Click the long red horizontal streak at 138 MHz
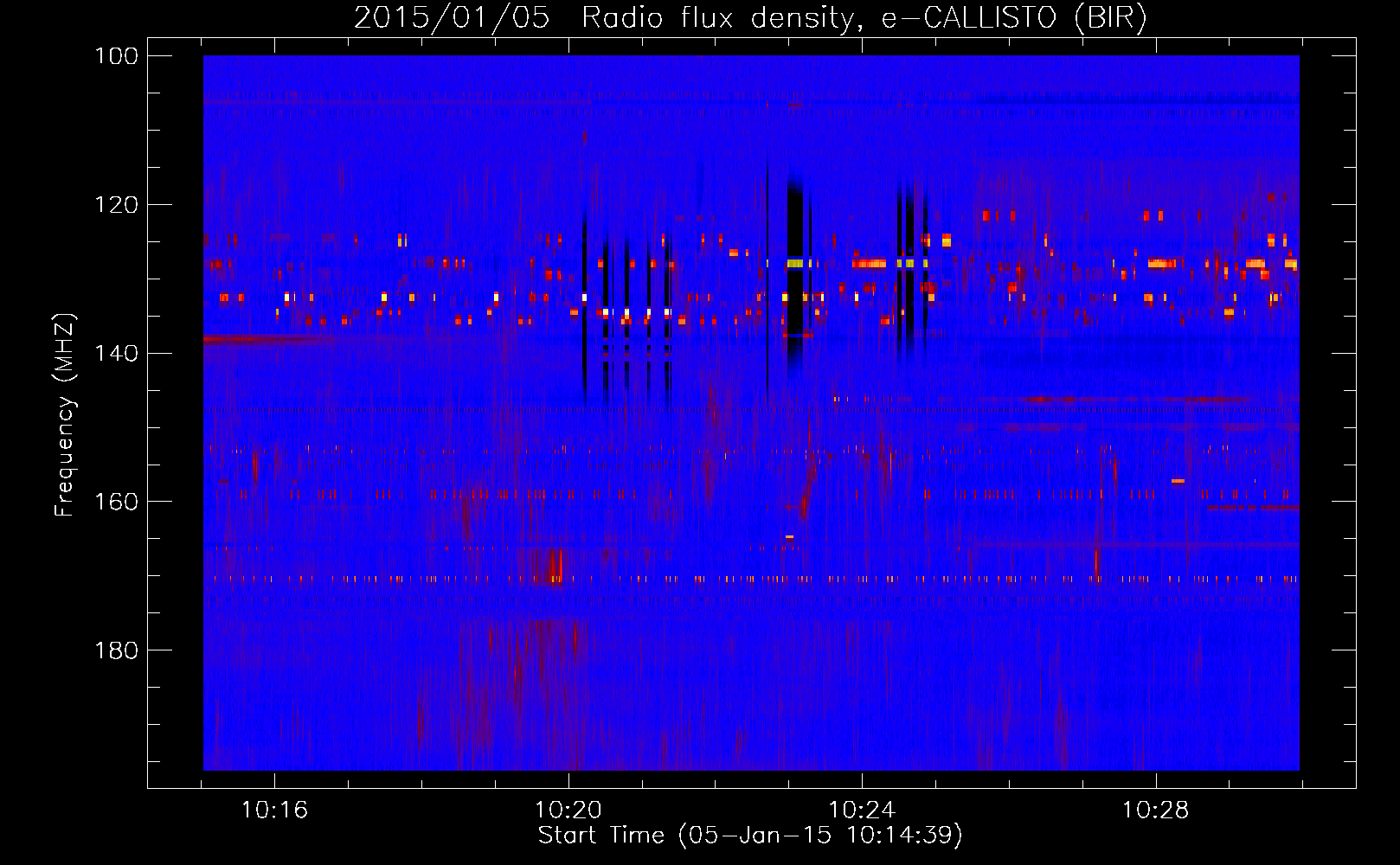 click(269, 339)
